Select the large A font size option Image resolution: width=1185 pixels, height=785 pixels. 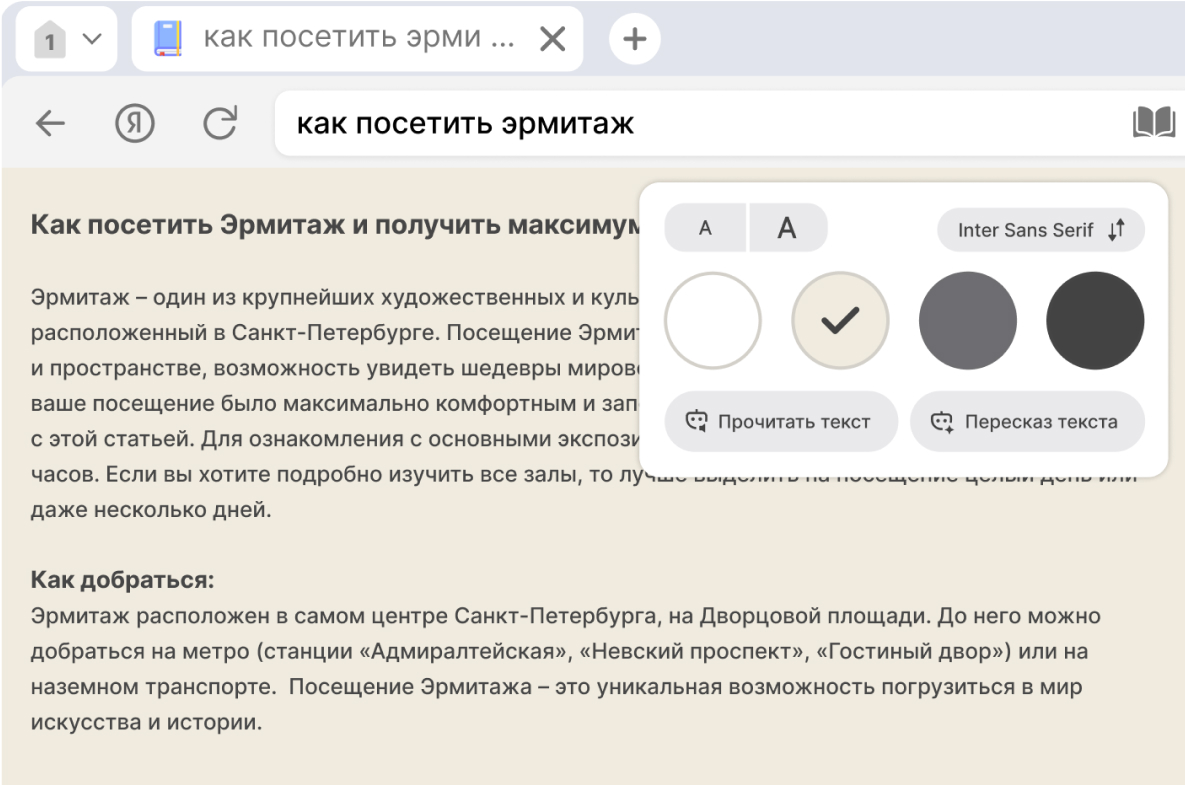[788, 229]
